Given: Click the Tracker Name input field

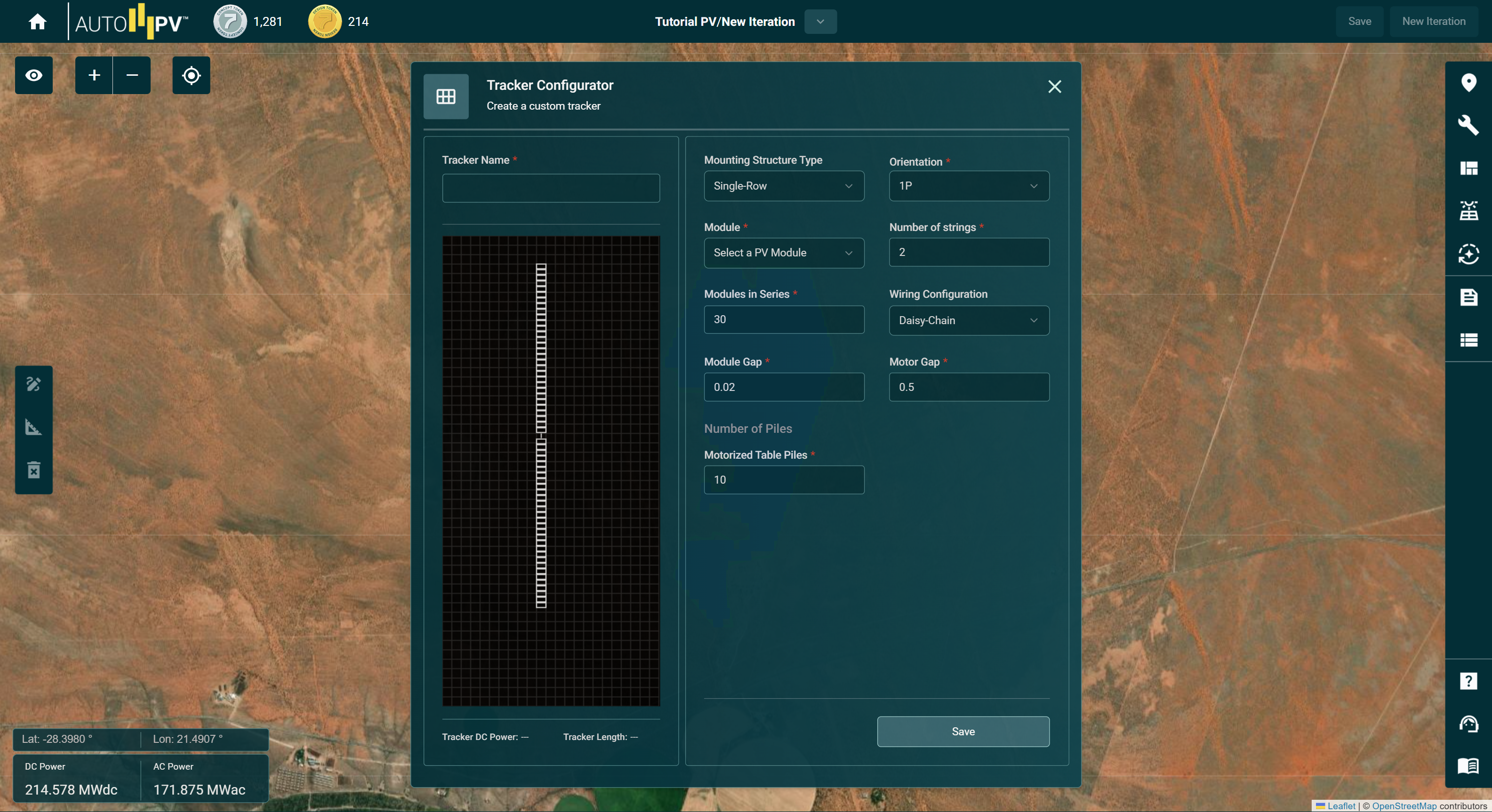Looking at the screenshot, I should pyautogui.click(x=550, y=188).
